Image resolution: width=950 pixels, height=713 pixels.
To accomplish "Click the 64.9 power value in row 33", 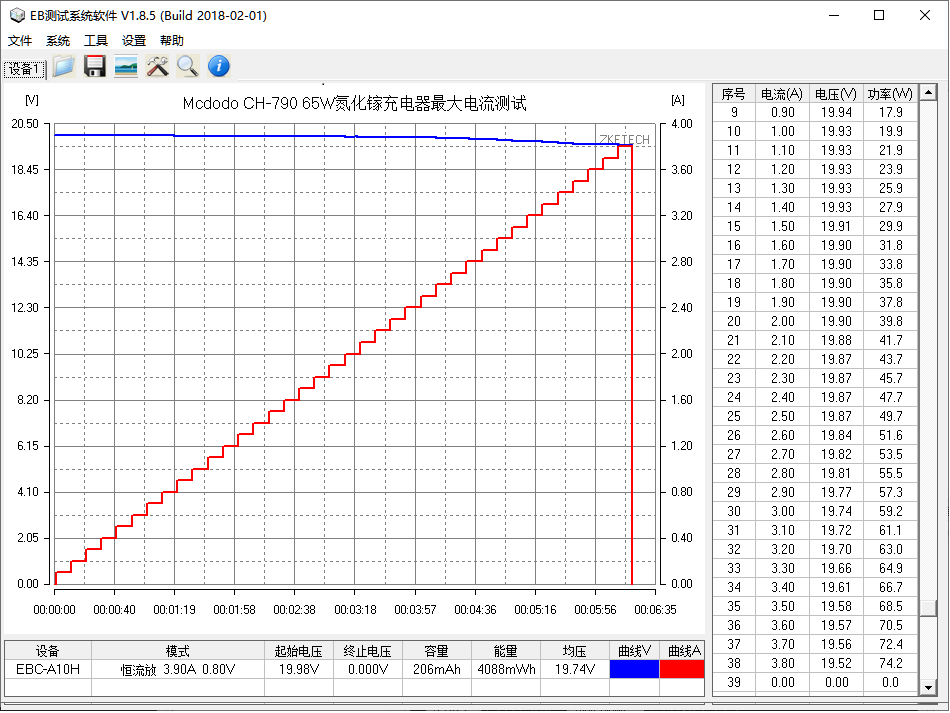I will tap(891, 568).
